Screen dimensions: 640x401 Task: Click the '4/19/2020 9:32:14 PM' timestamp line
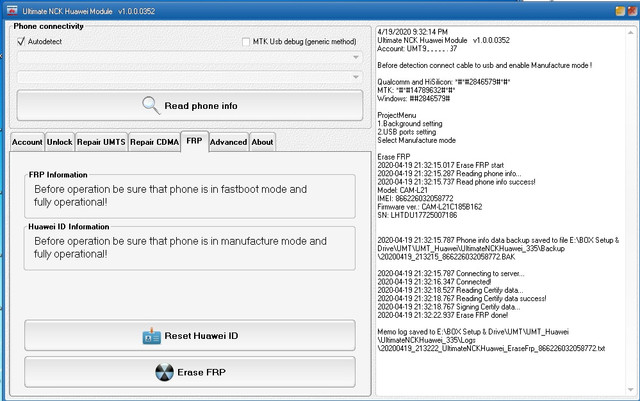coord(412,32)
